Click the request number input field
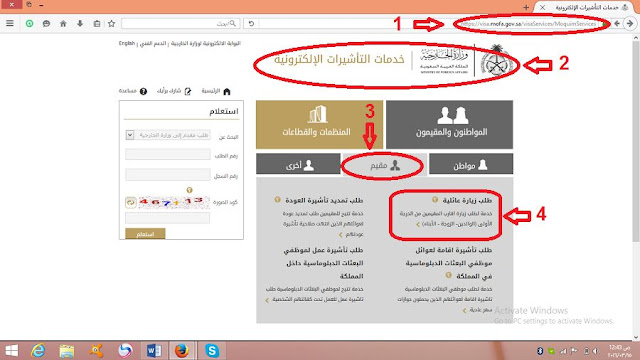The image size is (640, 360). pyautogui.click(x=168, y=154)
